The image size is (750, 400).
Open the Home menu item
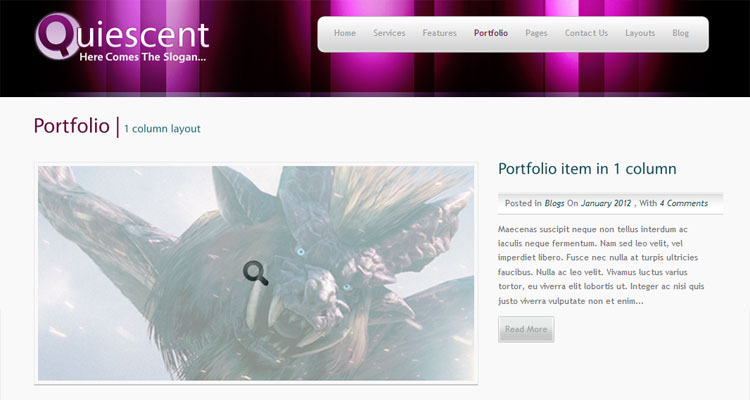[x=345, y=33]
